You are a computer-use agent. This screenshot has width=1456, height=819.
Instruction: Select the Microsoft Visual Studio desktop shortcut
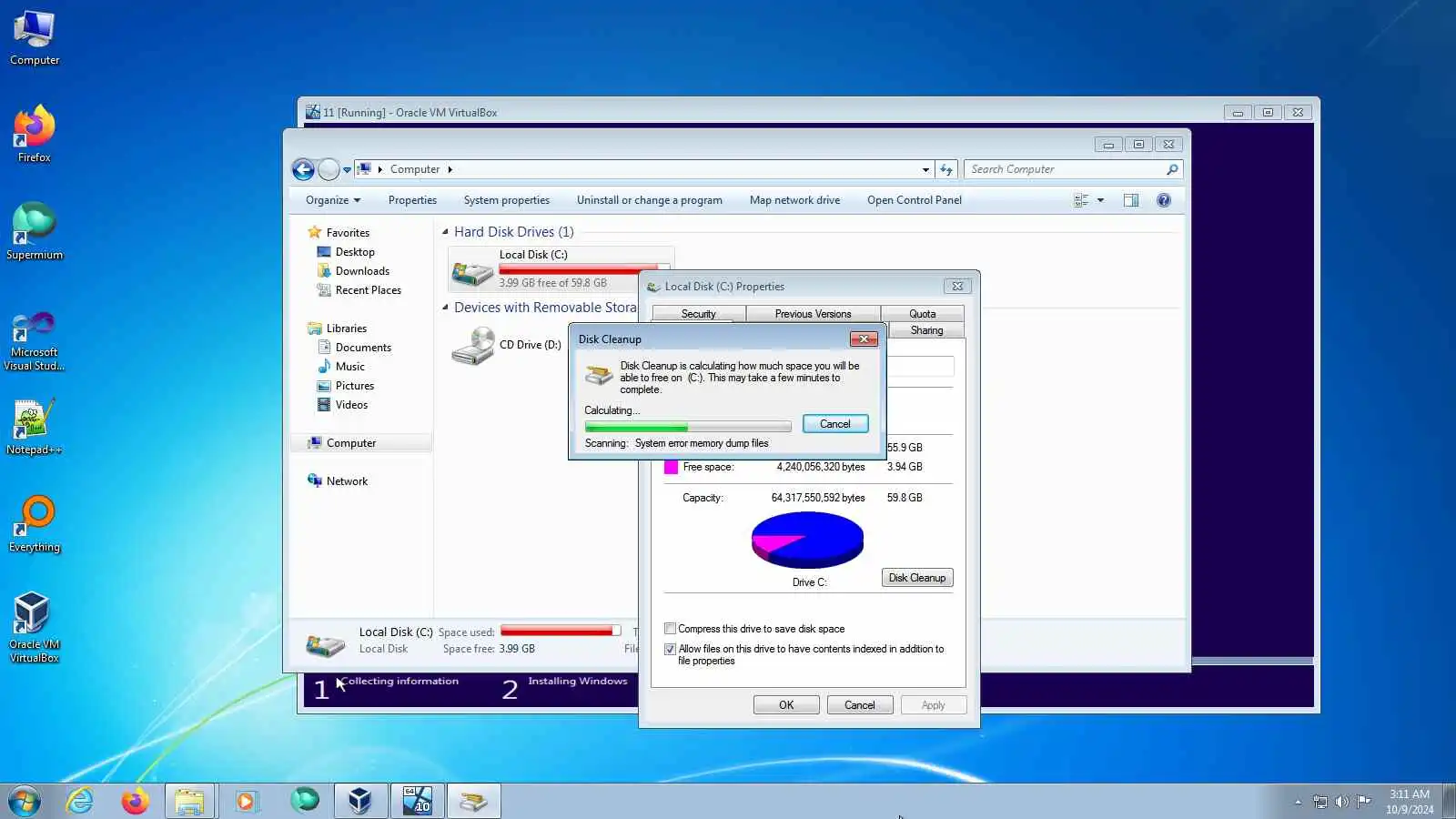coord(35,340)
